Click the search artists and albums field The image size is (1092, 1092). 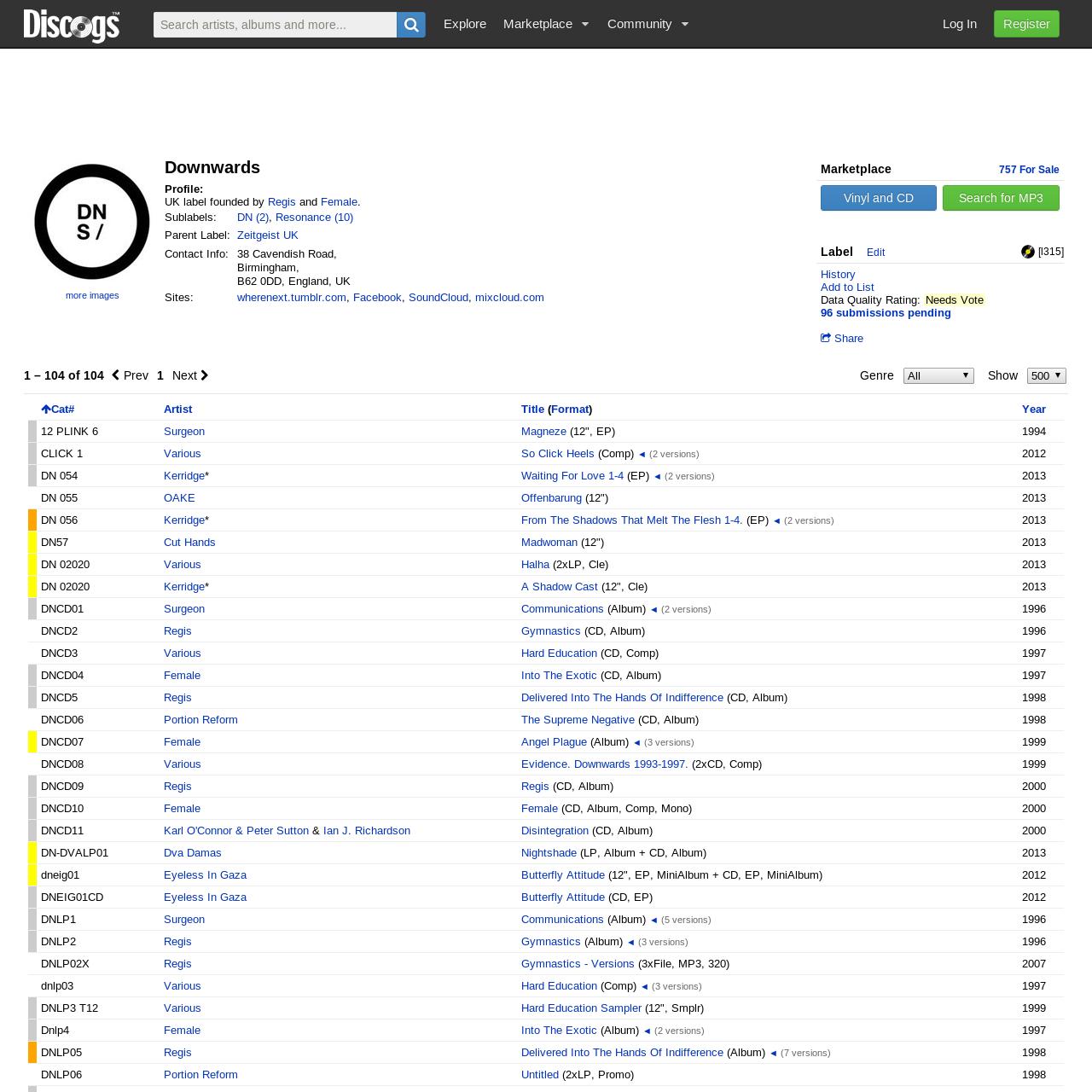point(275,25)
